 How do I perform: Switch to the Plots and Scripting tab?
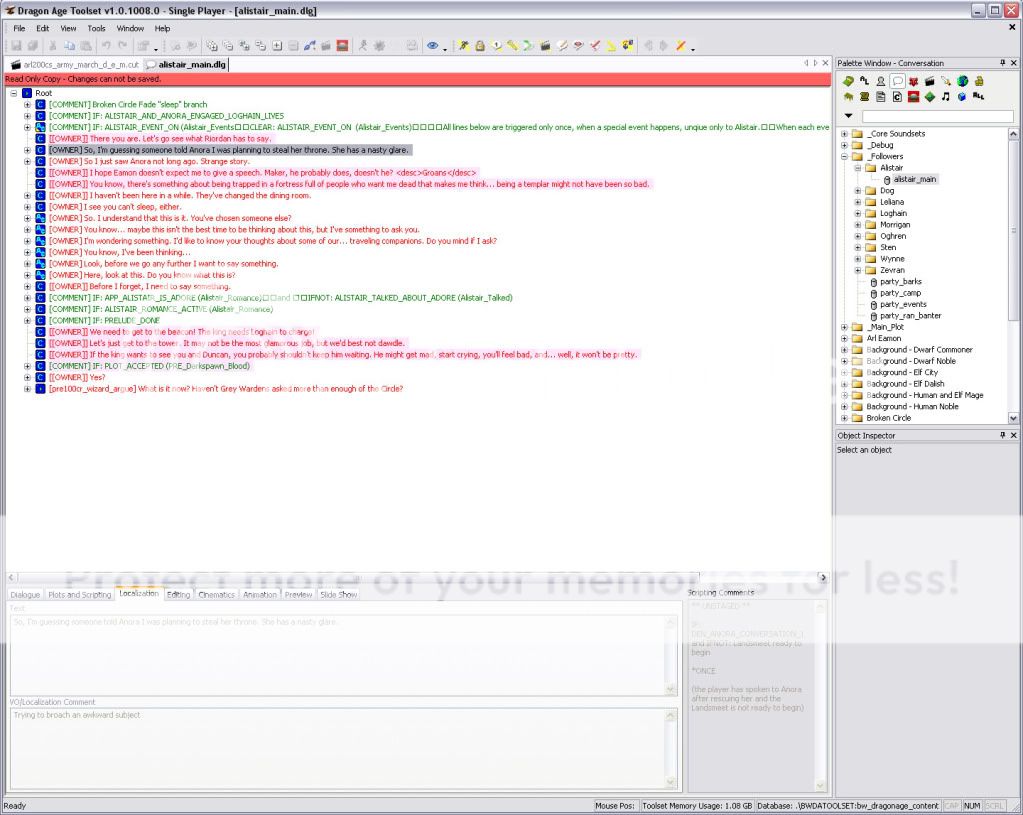pyautogui.click(x=79, y=594)
